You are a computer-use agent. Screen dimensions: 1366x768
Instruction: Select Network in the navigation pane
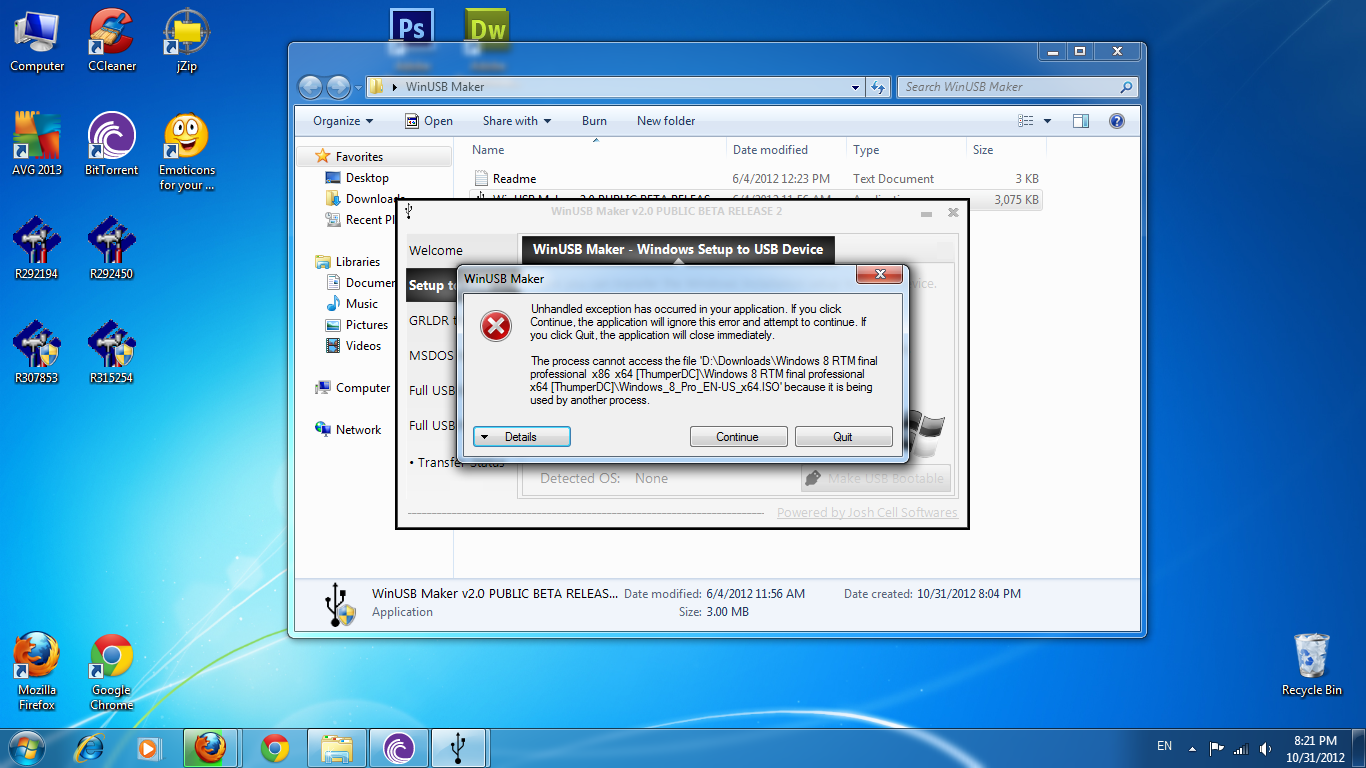[x=358, y=430]
